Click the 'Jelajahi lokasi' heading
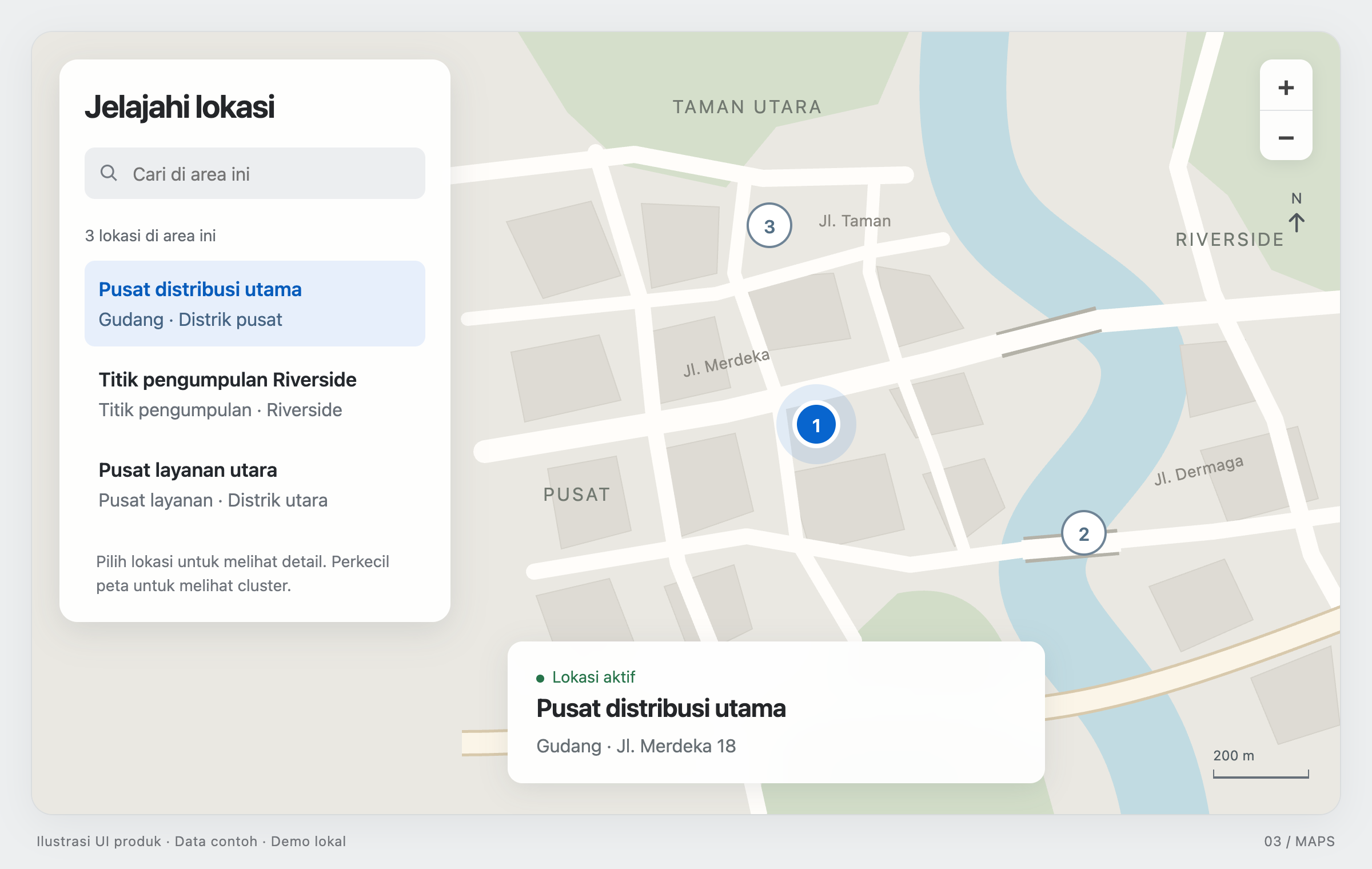The image size is (1372, 869). [x=180, y=107]
